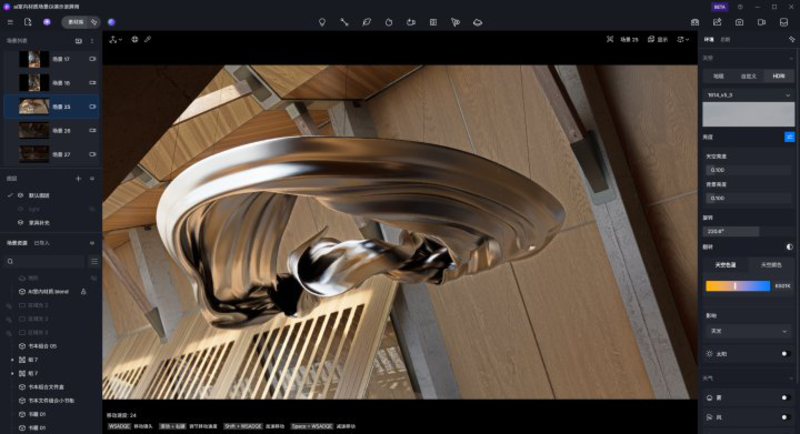This screenshot has width=800, height=434.
Task: Click the purple sphere icon after the asset pill
Action: tap(111, 22)
